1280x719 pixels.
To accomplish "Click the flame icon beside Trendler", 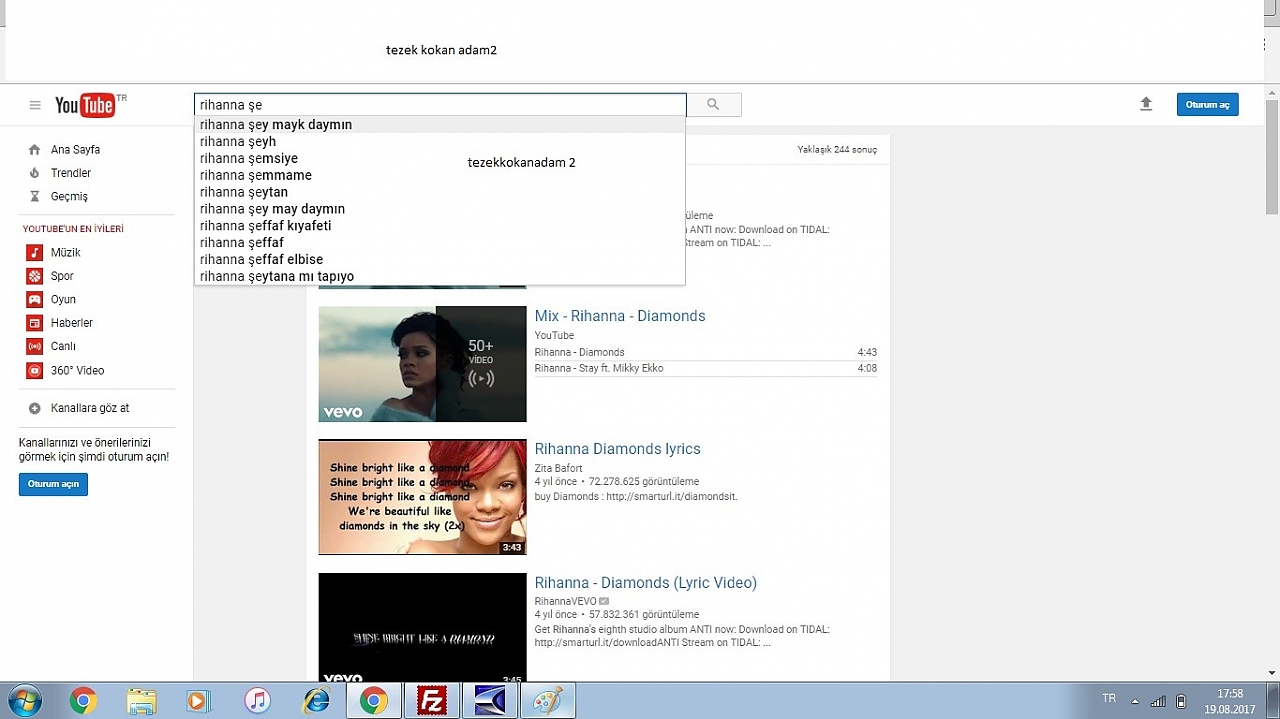I will coord(35,173).
